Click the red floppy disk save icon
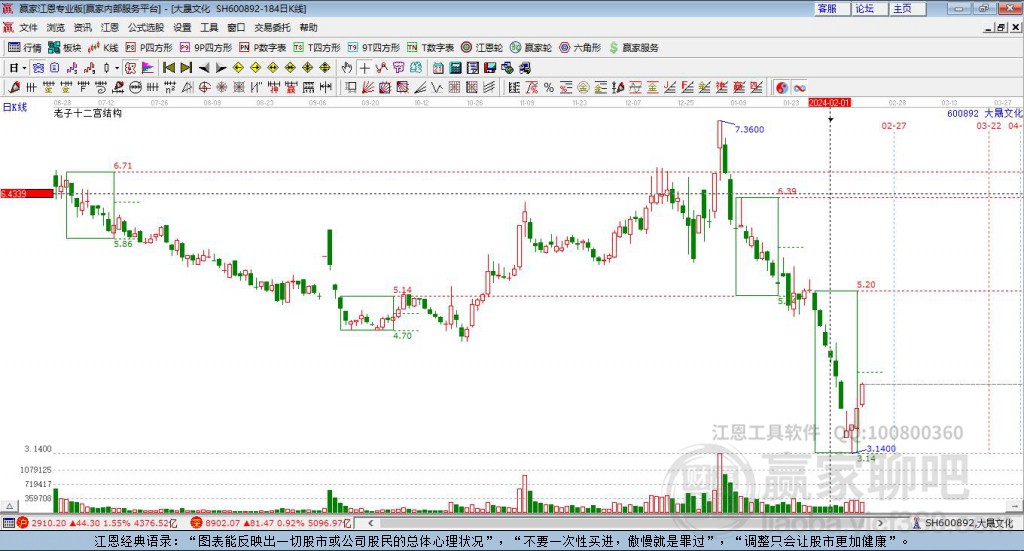This screenshot has height=551, width=1024. pyautogui.click(x=490, y=68)
